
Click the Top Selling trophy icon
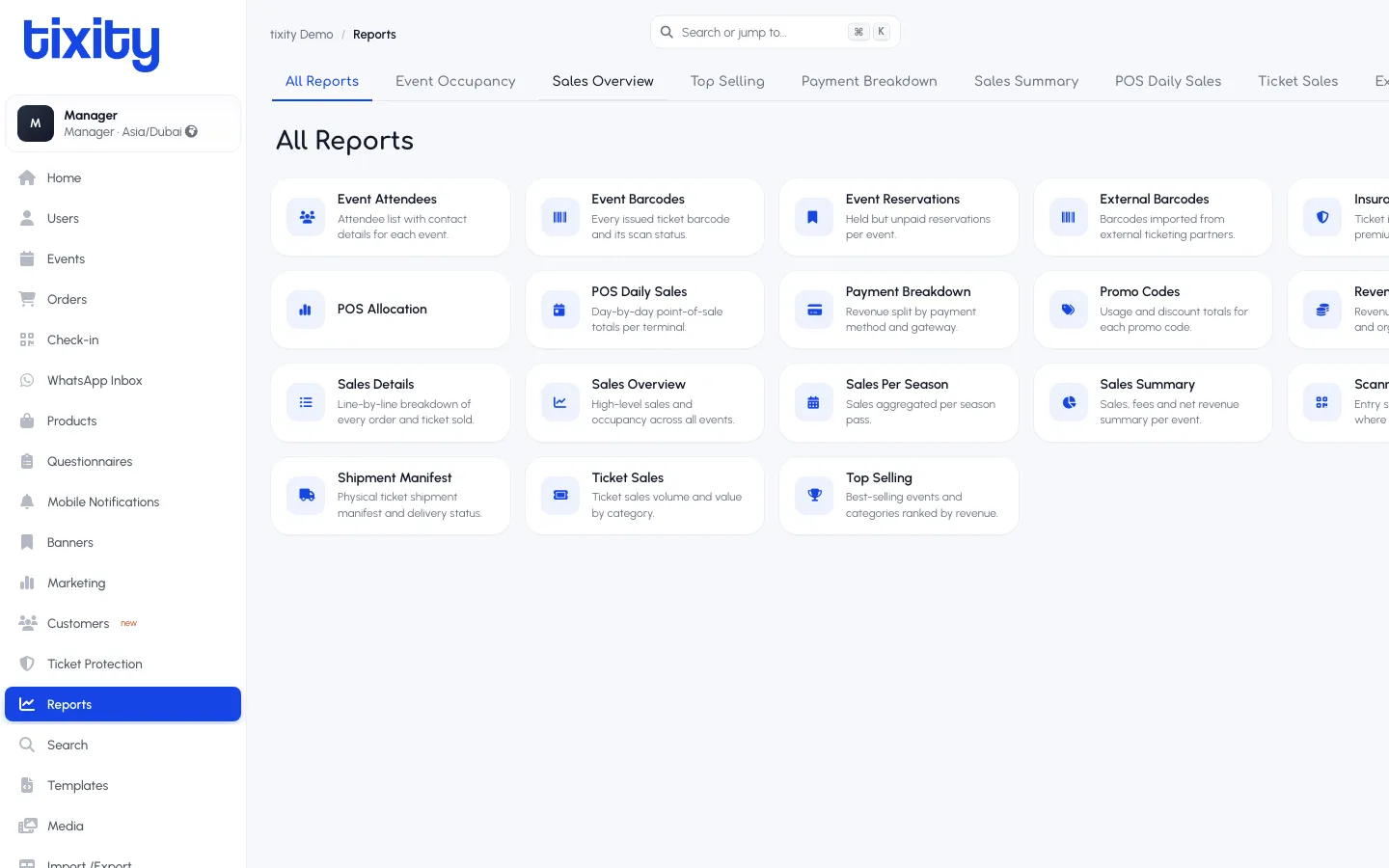click(x=814, y=495)
